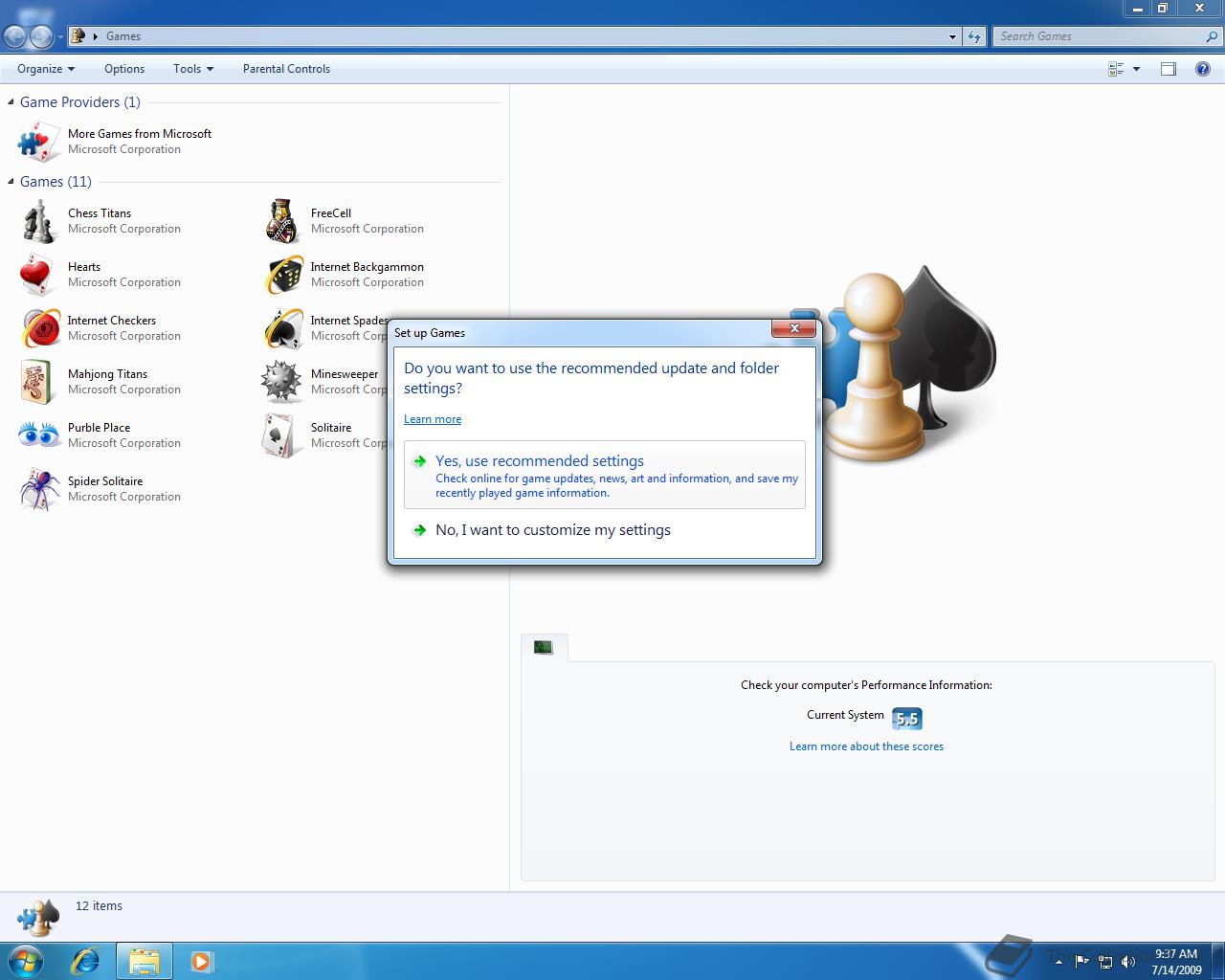Viewport: 1225px width, 980px height.
Task: Open Learn more about these scores link
Action: coord(866,746)
